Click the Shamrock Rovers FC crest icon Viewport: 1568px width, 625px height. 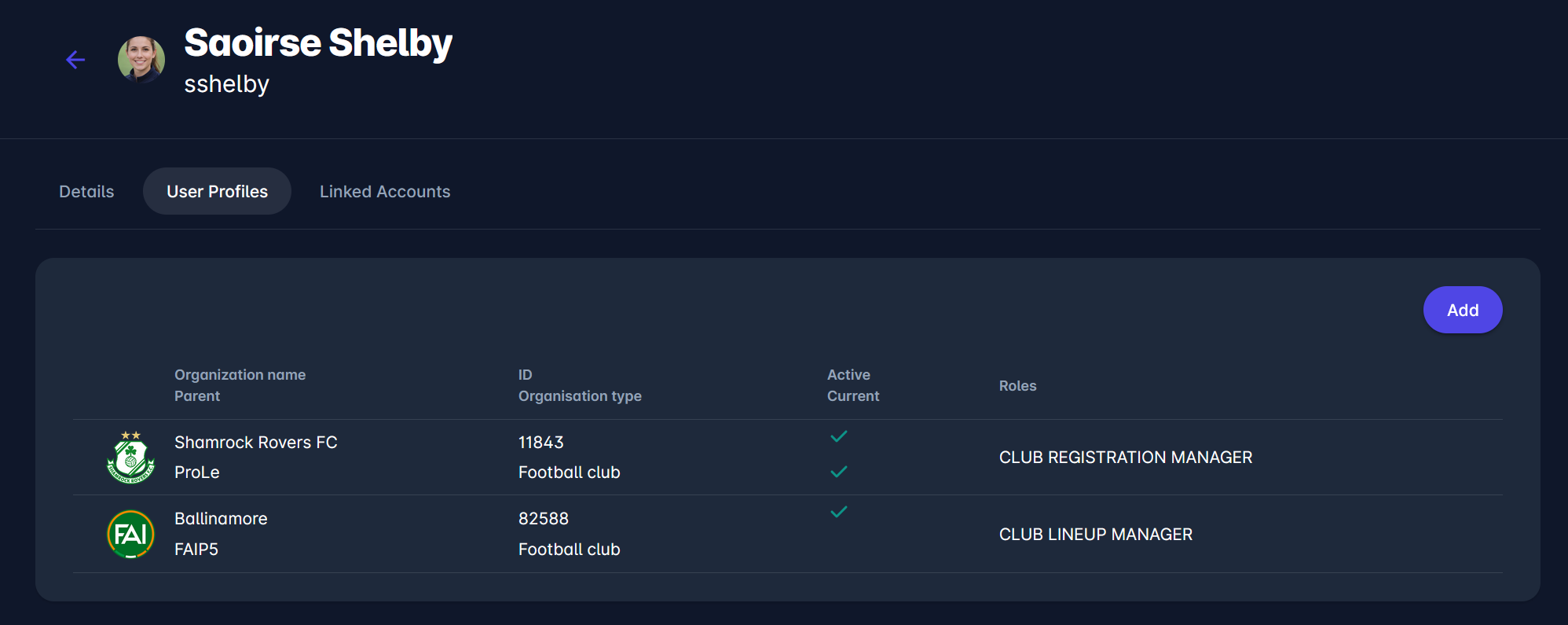(x=130, y=457)
